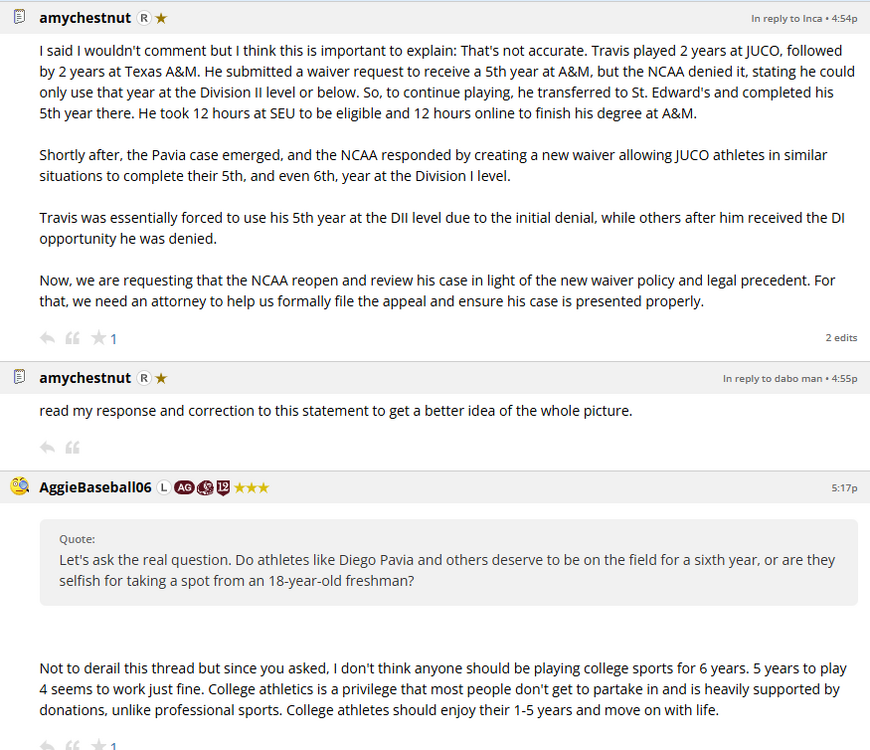Click the gold star next to the first amychestnut username
This screenshot has height=750, width=870.
tap(161, 18)
